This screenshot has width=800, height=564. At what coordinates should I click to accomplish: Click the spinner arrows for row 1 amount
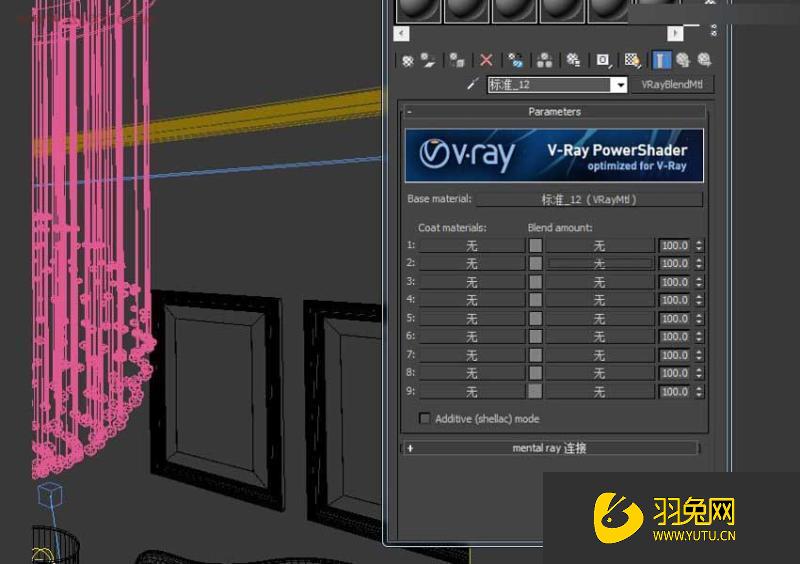click(699, 246)
